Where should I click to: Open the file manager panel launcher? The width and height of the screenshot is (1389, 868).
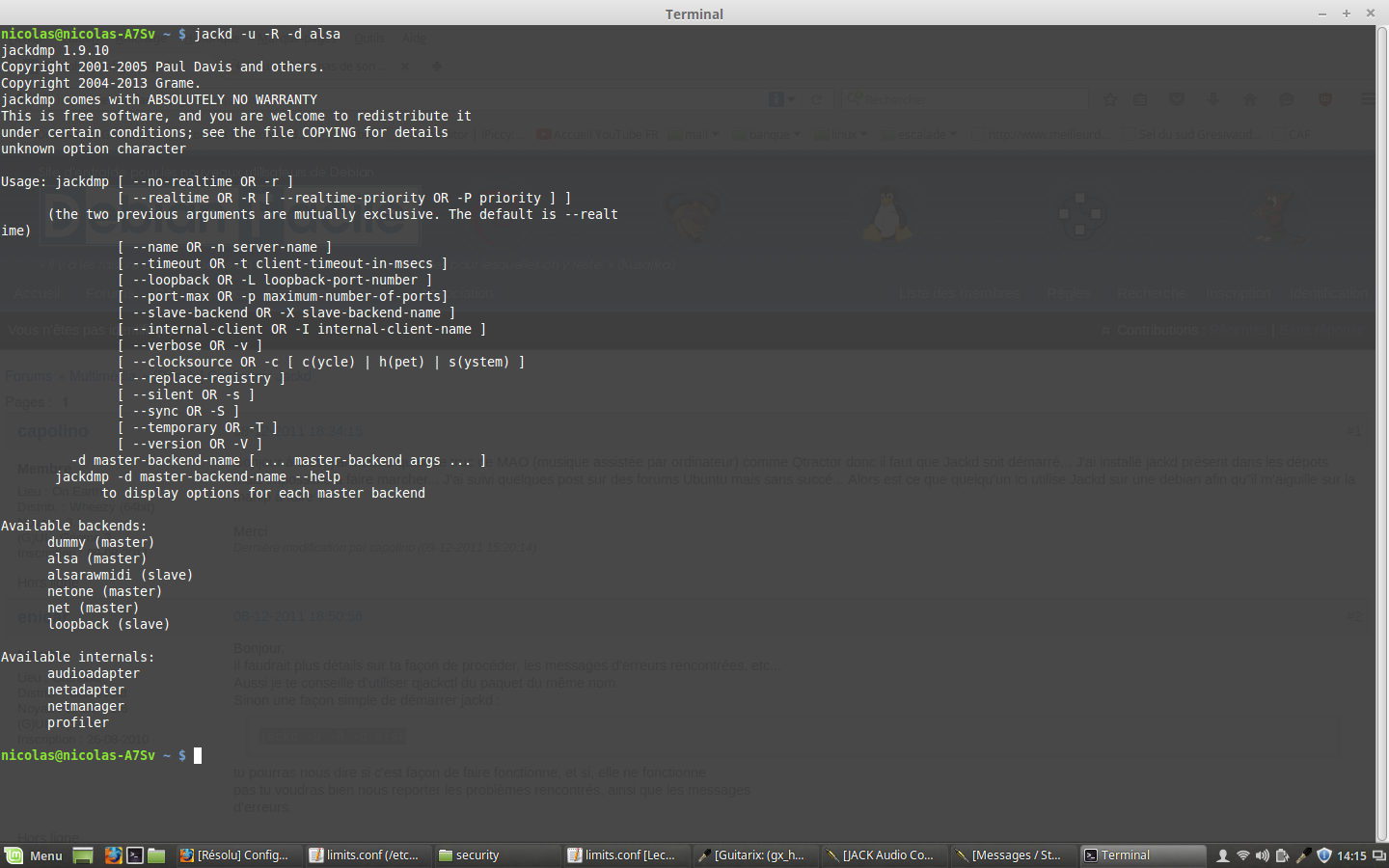(x=156, y=855)
